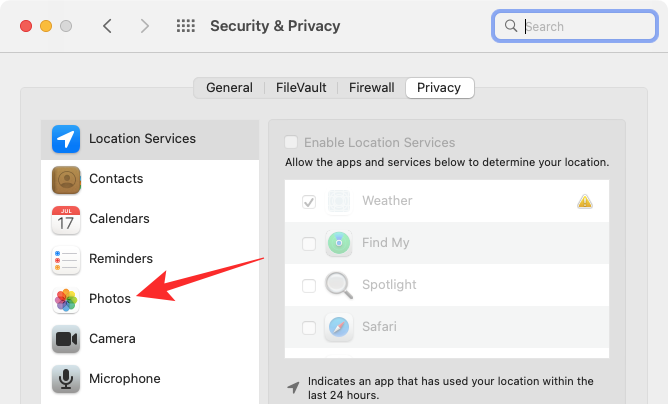Open Reminders privacy category
This screenshot has height=404, width=668.
point(120,258)
